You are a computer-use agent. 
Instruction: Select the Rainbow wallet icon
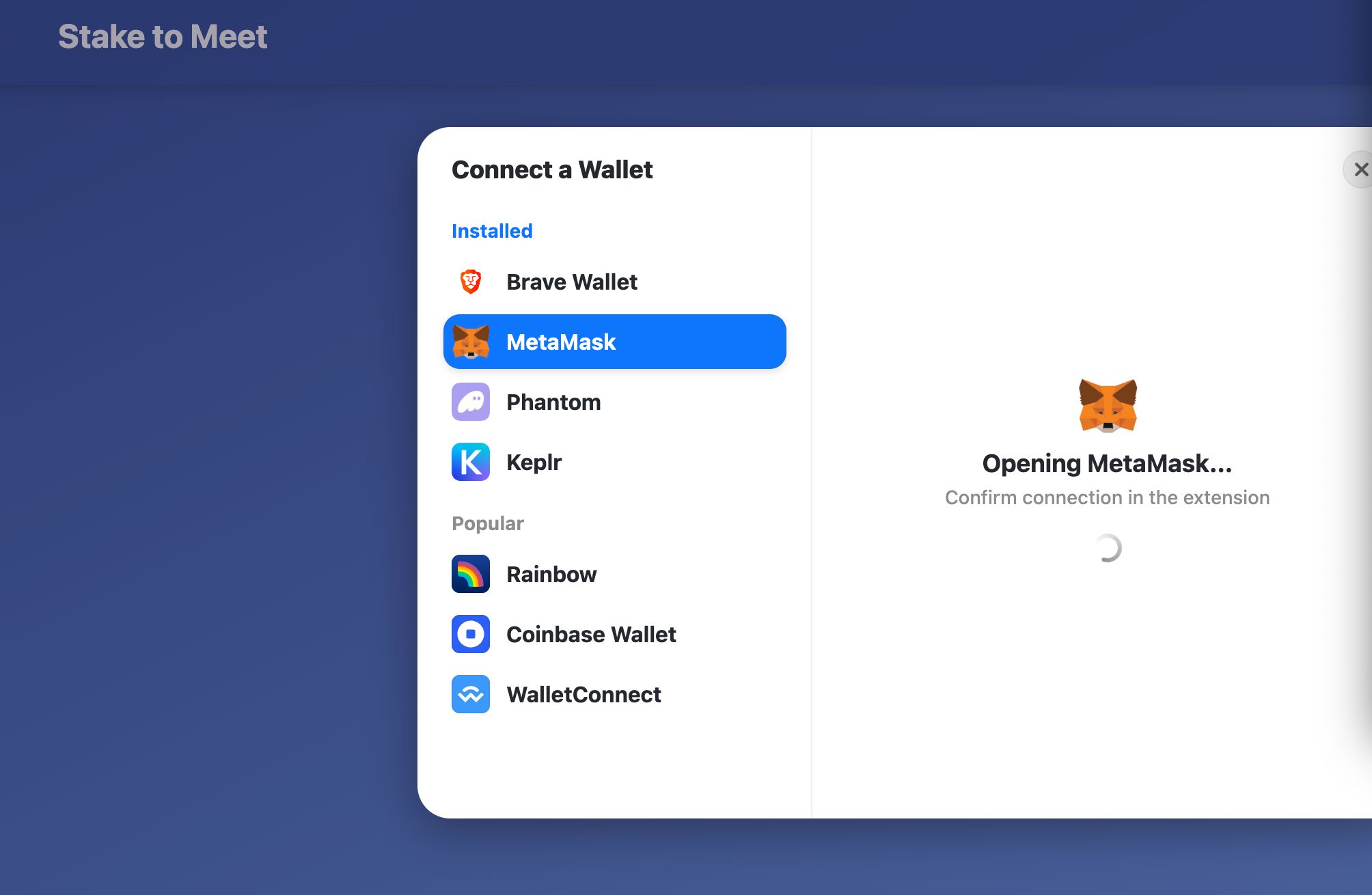point(471,574)
